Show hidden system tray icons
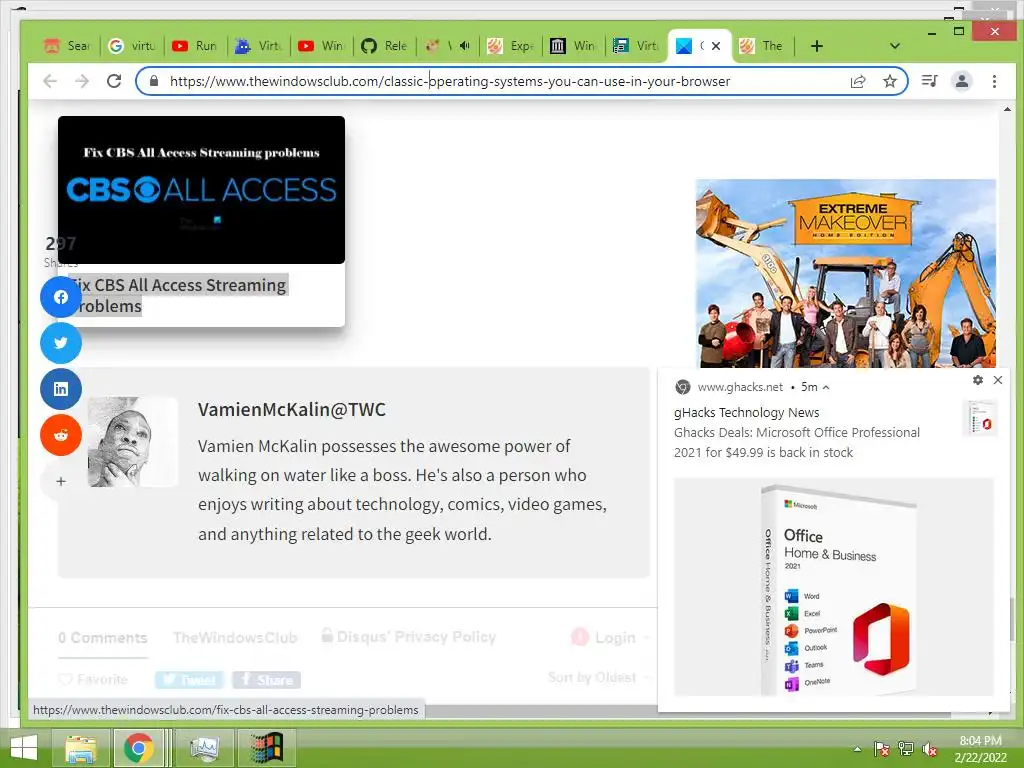The width and height of the screenshot is (1024, 768). pyautogui.click(x=857, y=749)
